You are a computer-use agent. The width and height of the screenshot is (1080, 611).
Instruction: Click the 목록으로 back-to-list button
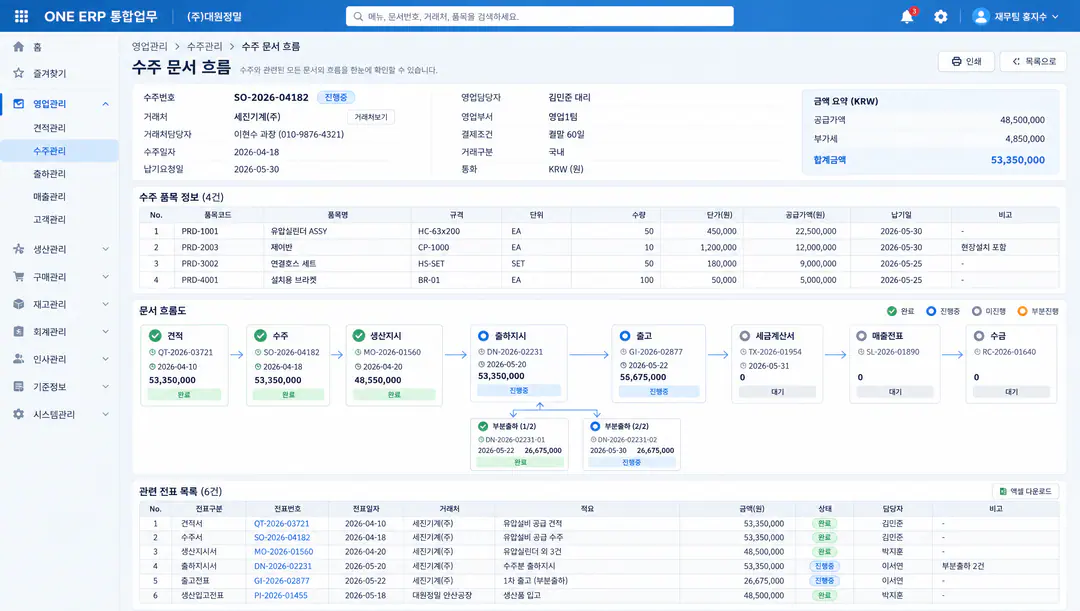[1033, 61]
